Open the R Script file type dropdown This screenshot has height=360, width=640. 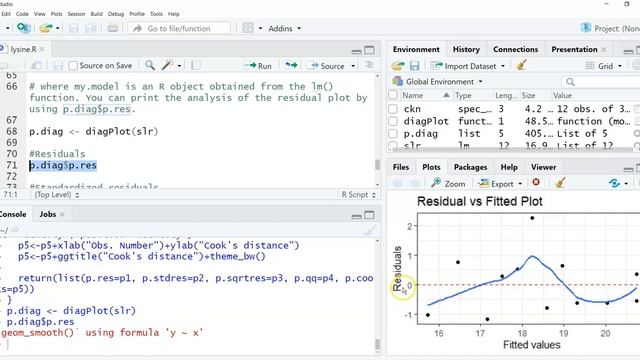tap(358, 195)
